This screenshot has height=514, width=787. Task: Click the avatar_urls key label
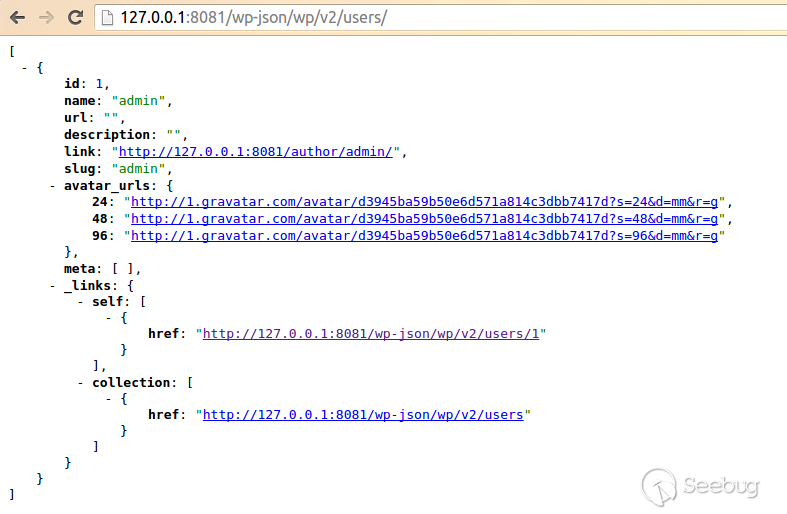[107, 186]
